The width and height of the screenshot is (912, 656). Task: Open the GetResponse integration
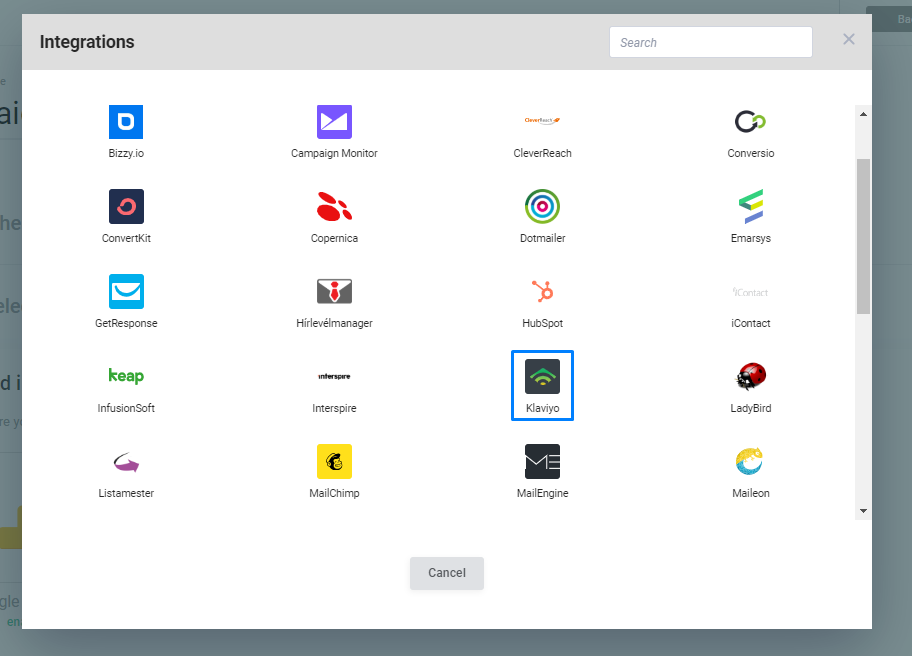click(126, 291)
